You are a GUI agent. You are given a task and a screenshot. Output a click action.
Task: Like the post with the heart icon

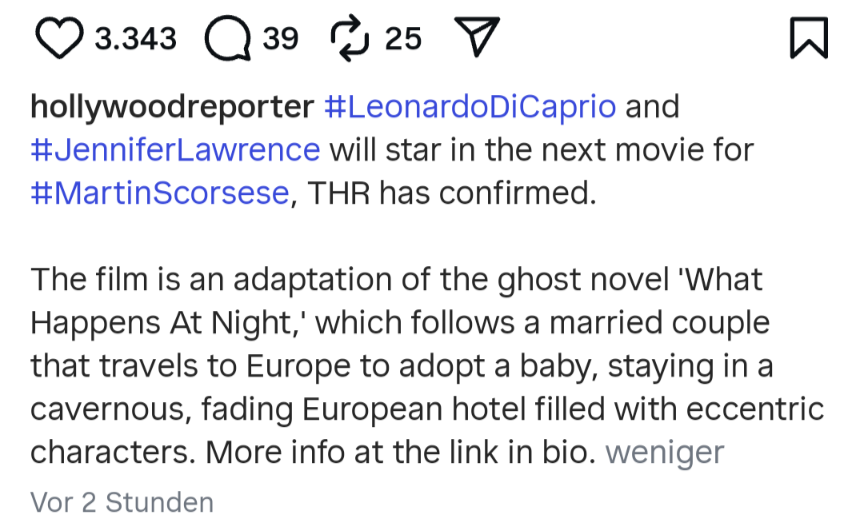(x=60, y=39)
